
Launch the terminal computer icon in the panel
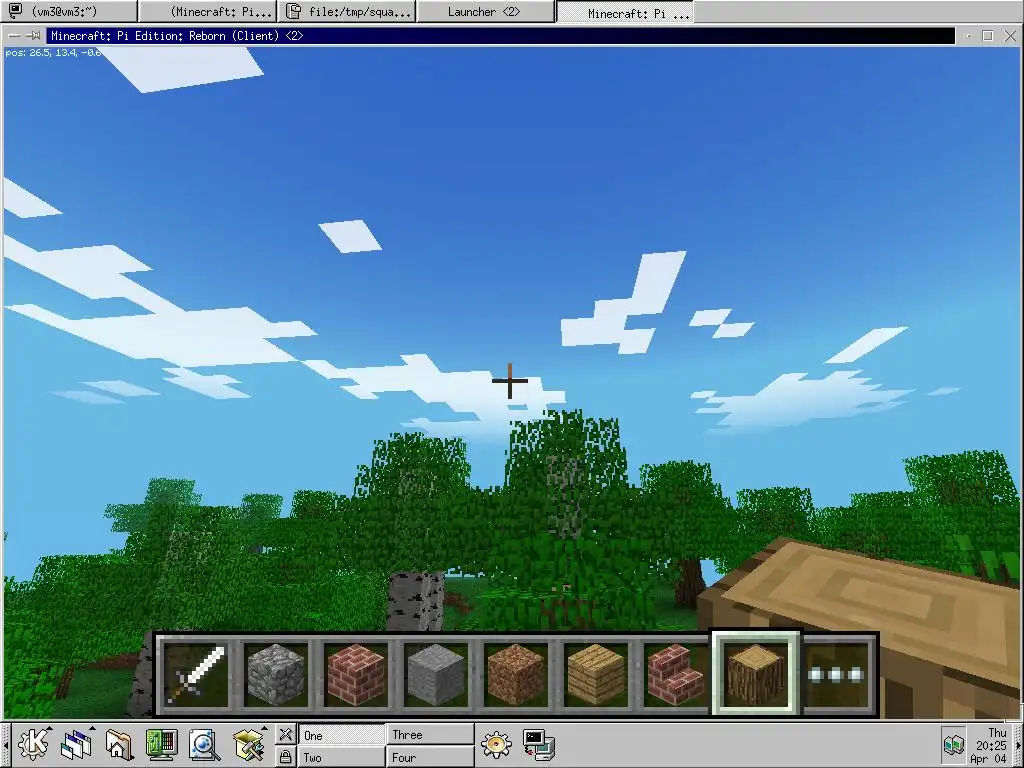pos(539,744)
